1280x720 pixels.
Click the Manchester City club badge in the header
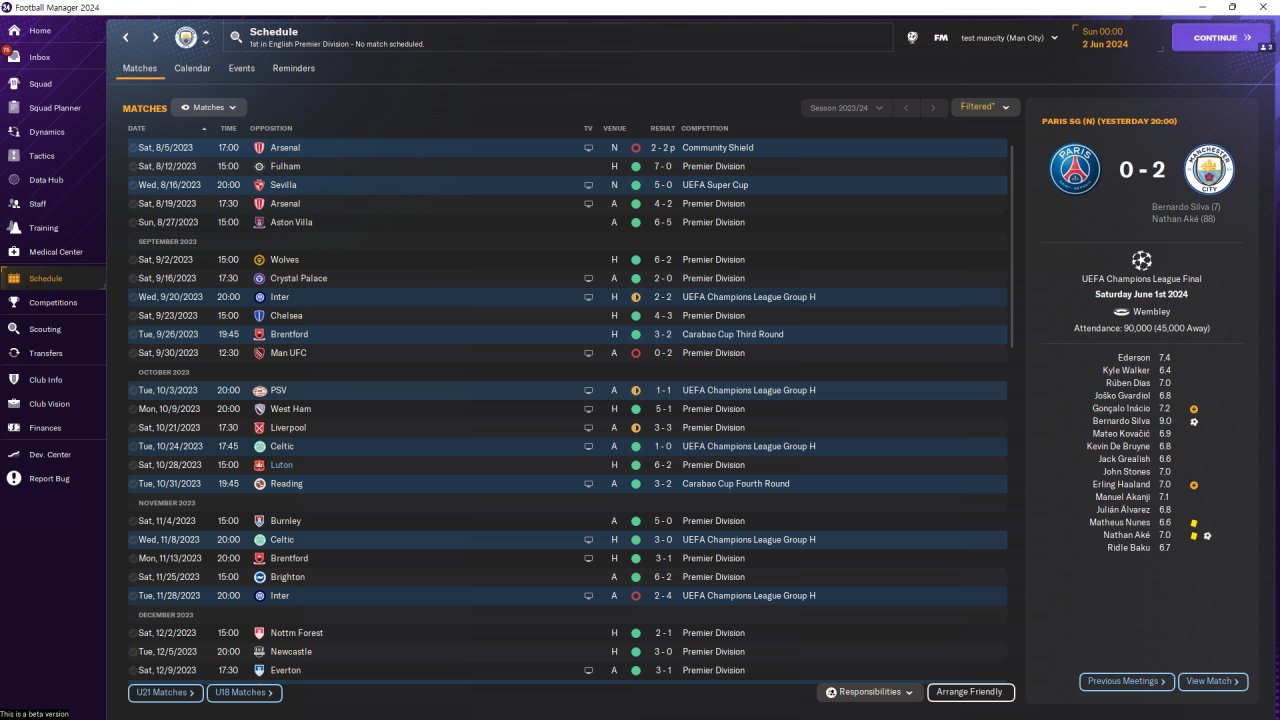coord(187,38)
